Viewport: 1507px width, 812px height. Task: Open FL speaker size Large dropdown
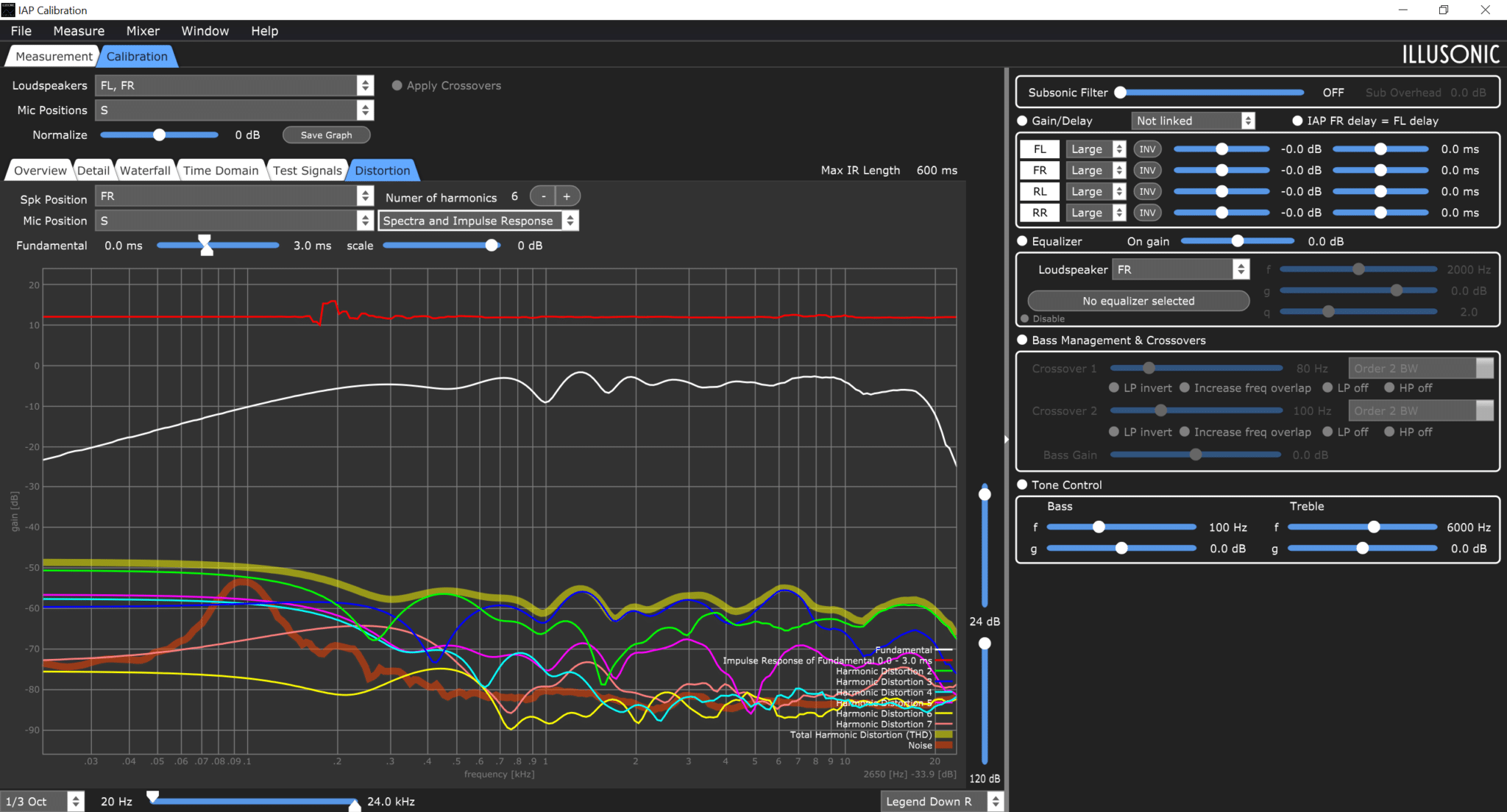[1096, 149]
